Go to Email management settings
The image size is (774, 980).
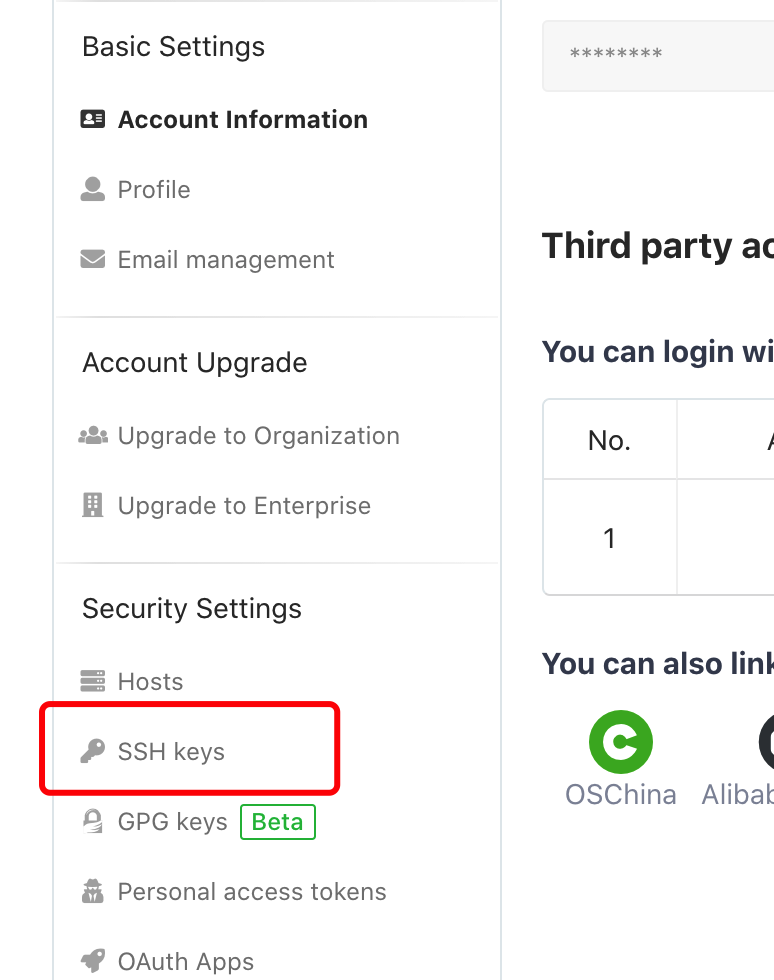pyautogui.click(x=226, y=259)
